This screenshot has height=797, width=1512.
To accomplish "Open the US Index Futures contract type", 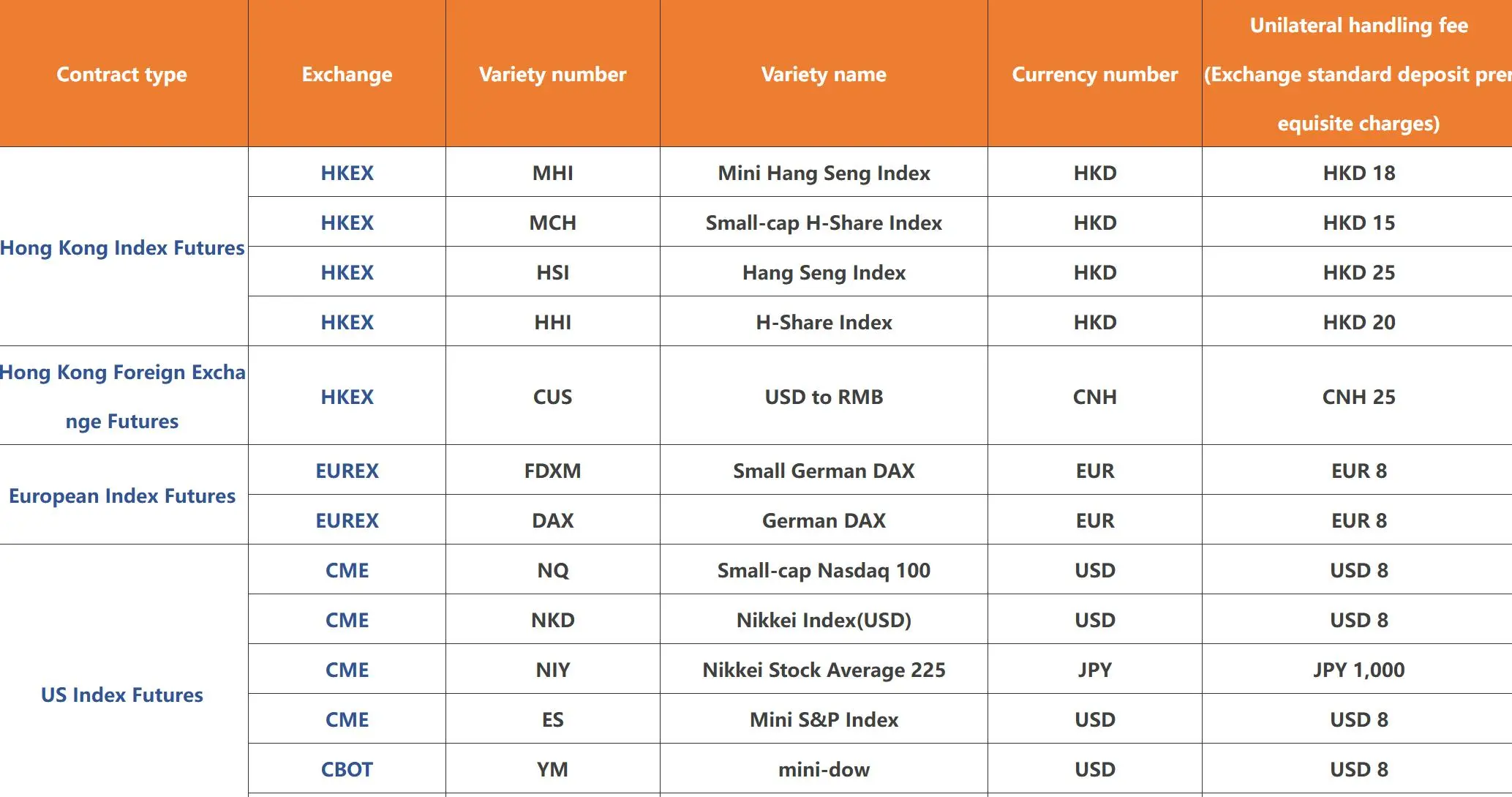I will (122, 695).
